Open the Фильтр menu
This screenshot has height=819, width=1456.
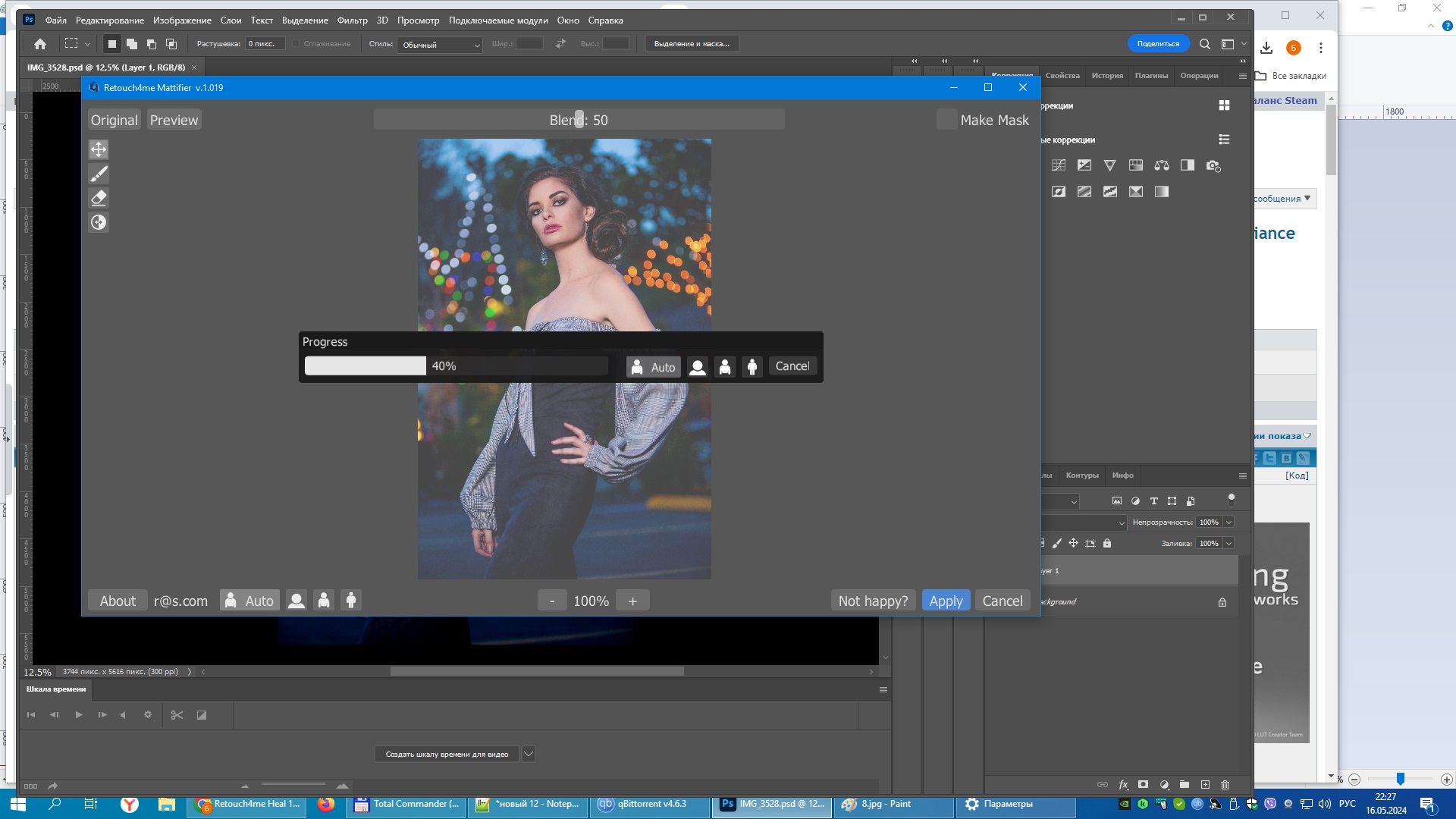tap(352, 20)
